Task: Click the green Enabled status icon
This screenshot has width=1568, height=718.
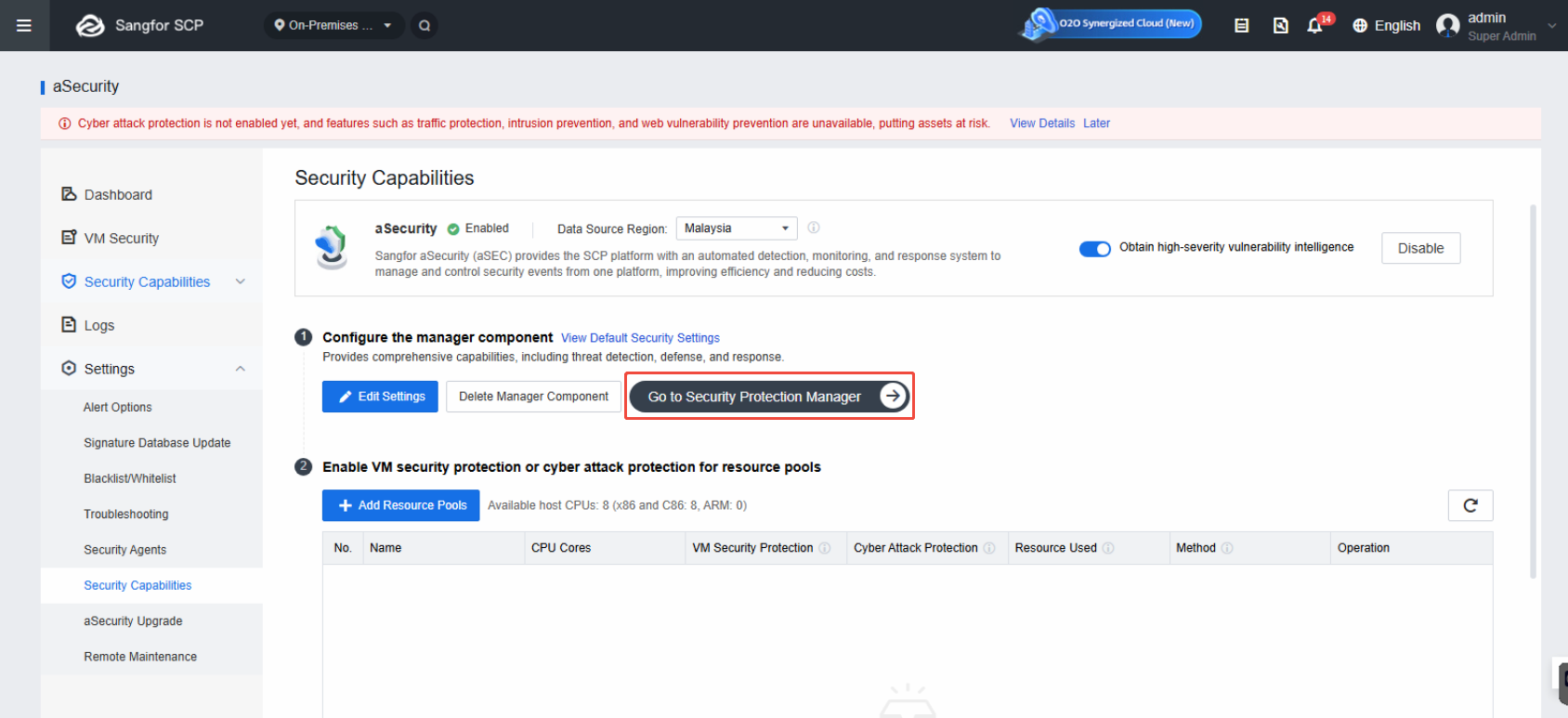Action: [453, 228]
